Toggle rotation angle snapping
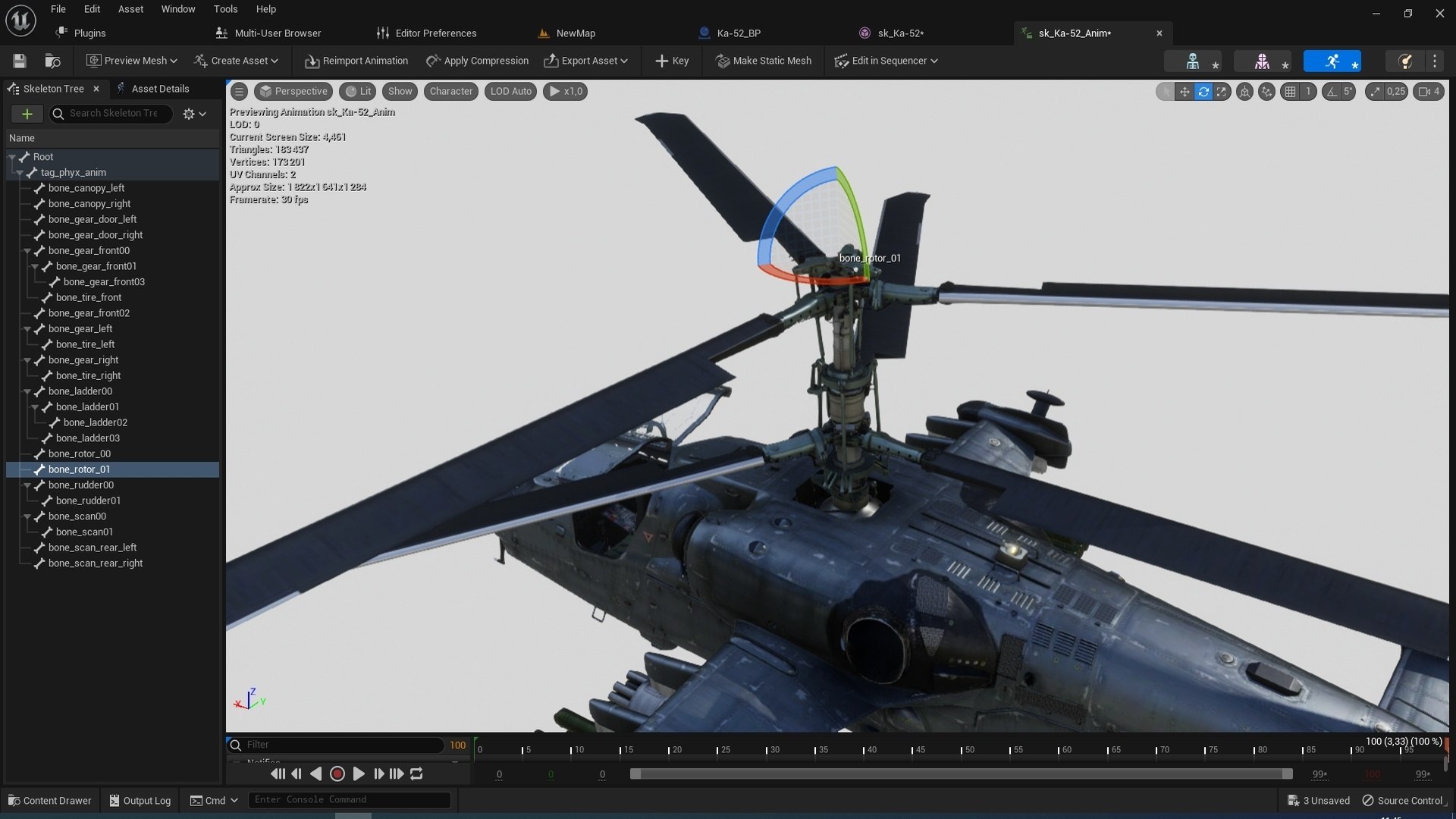The width and height of the screenshot is (1456, 819). [x=1332, y=92]
